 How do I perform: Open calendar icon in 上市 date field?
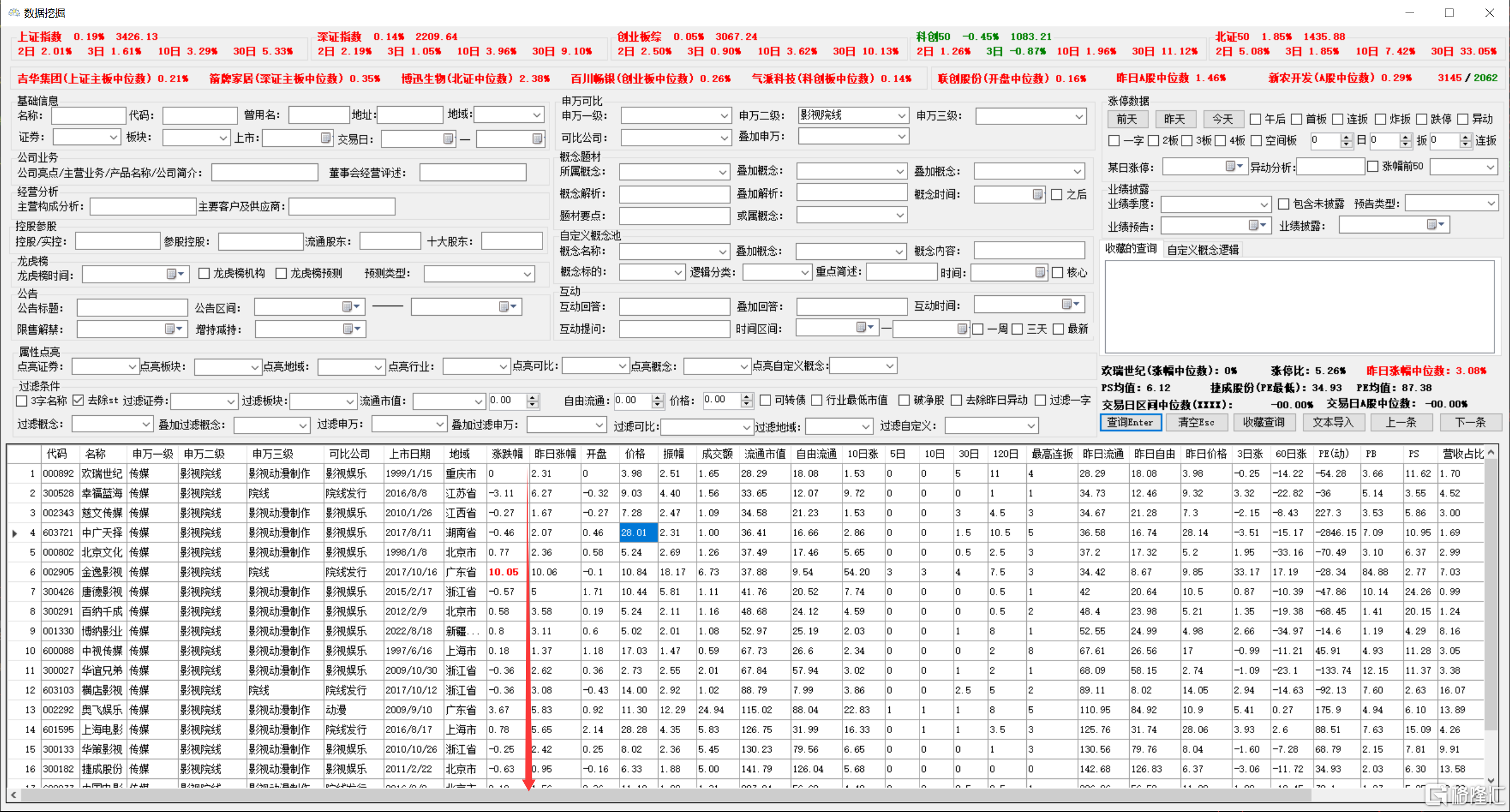tap(326, 138)
